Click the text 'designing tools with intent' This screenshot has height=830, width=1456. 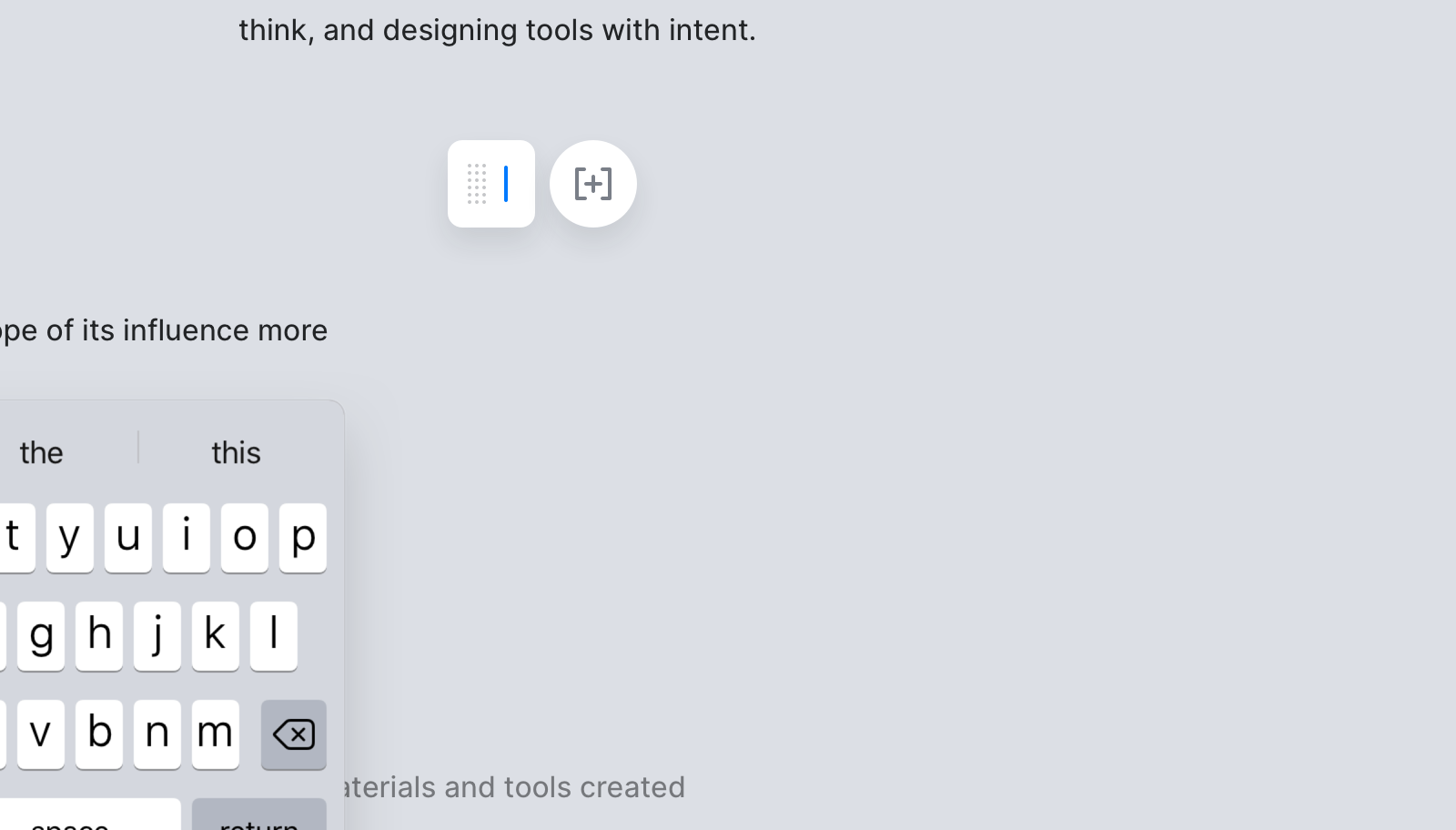[568, 30]
